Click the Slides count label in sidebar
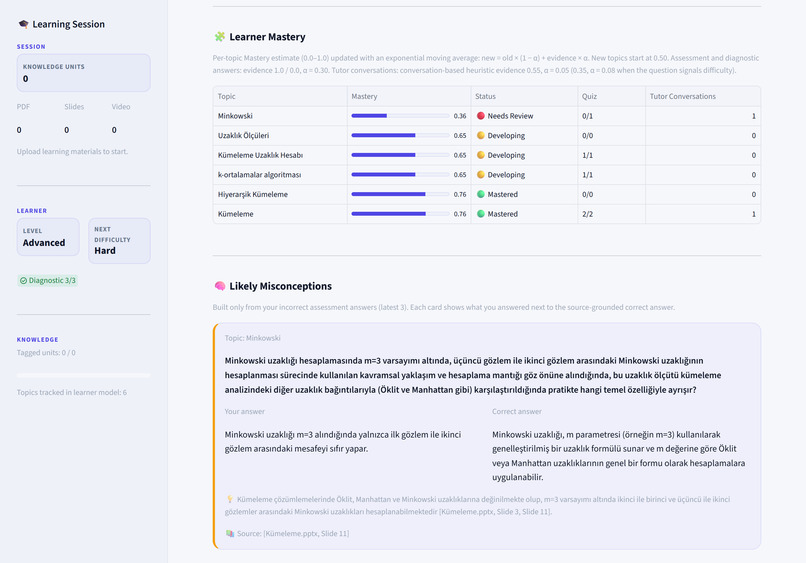 74,106
